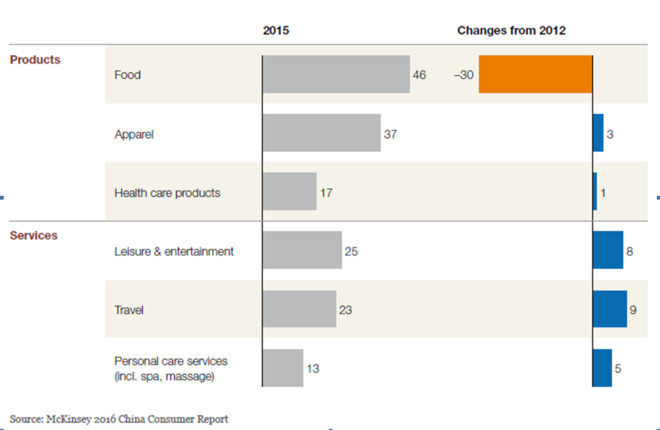Click the gray Food bar for 2015
660x430 pixels.
[x=336, y=75]
